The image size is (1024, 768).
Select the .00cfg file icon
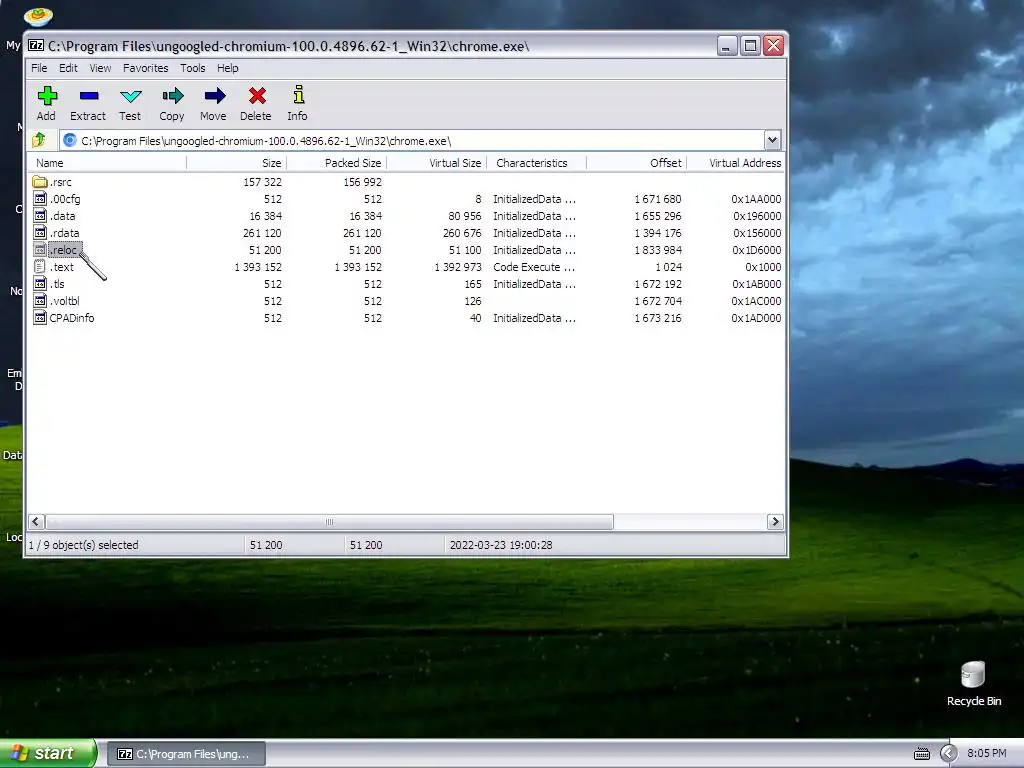click(40, 199)
